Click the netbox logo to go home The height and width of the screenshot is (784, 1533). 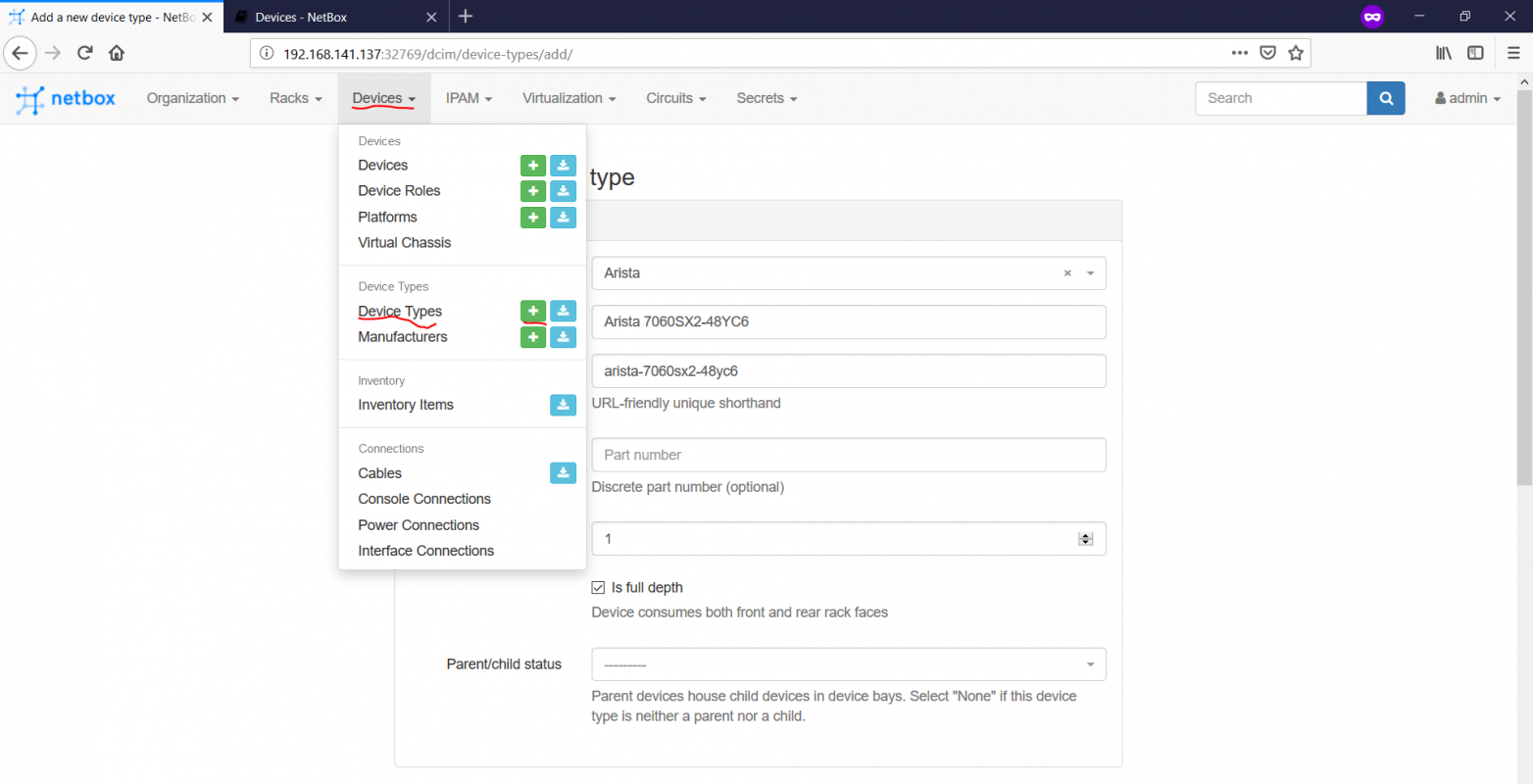65,98
